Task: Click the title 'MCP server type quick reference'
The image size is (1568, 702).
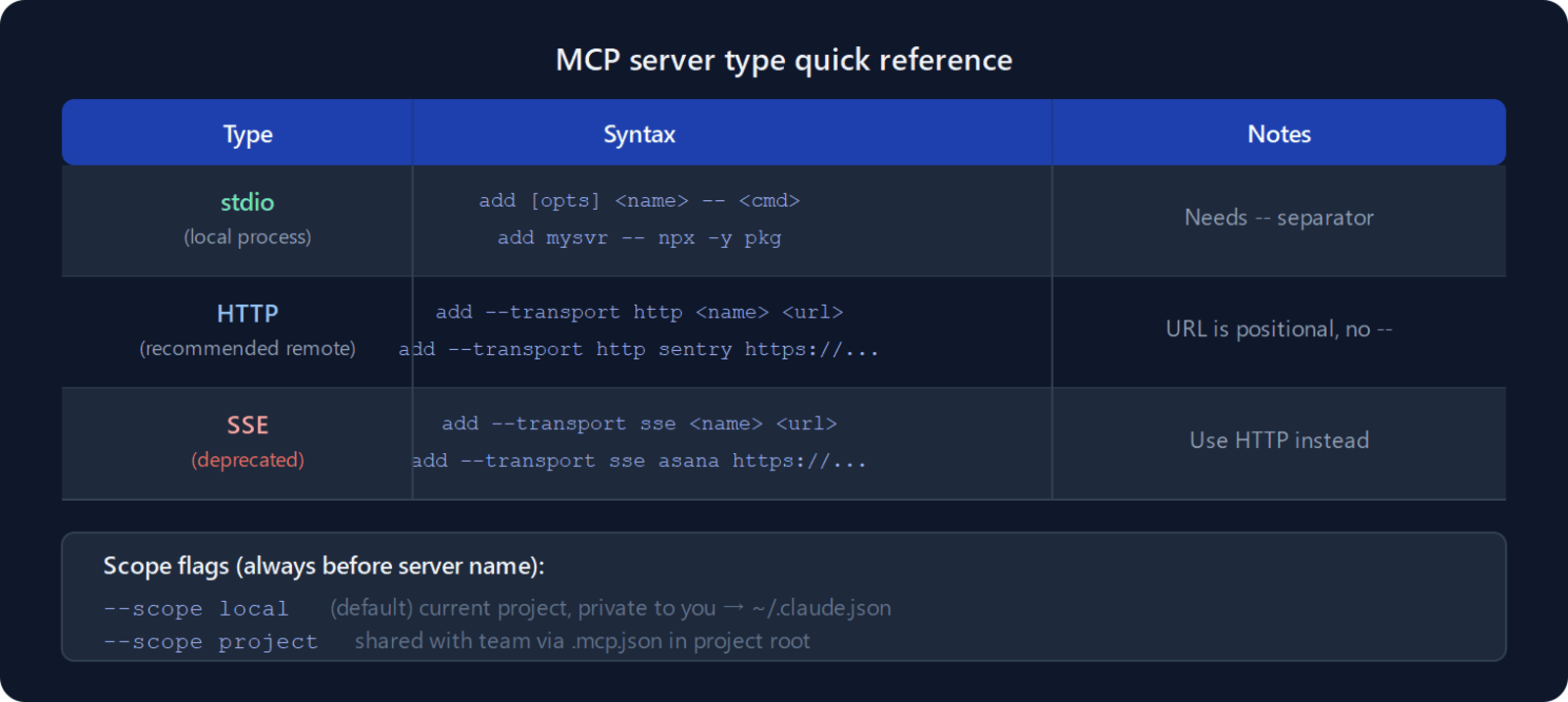Action: tap(784, 60)
